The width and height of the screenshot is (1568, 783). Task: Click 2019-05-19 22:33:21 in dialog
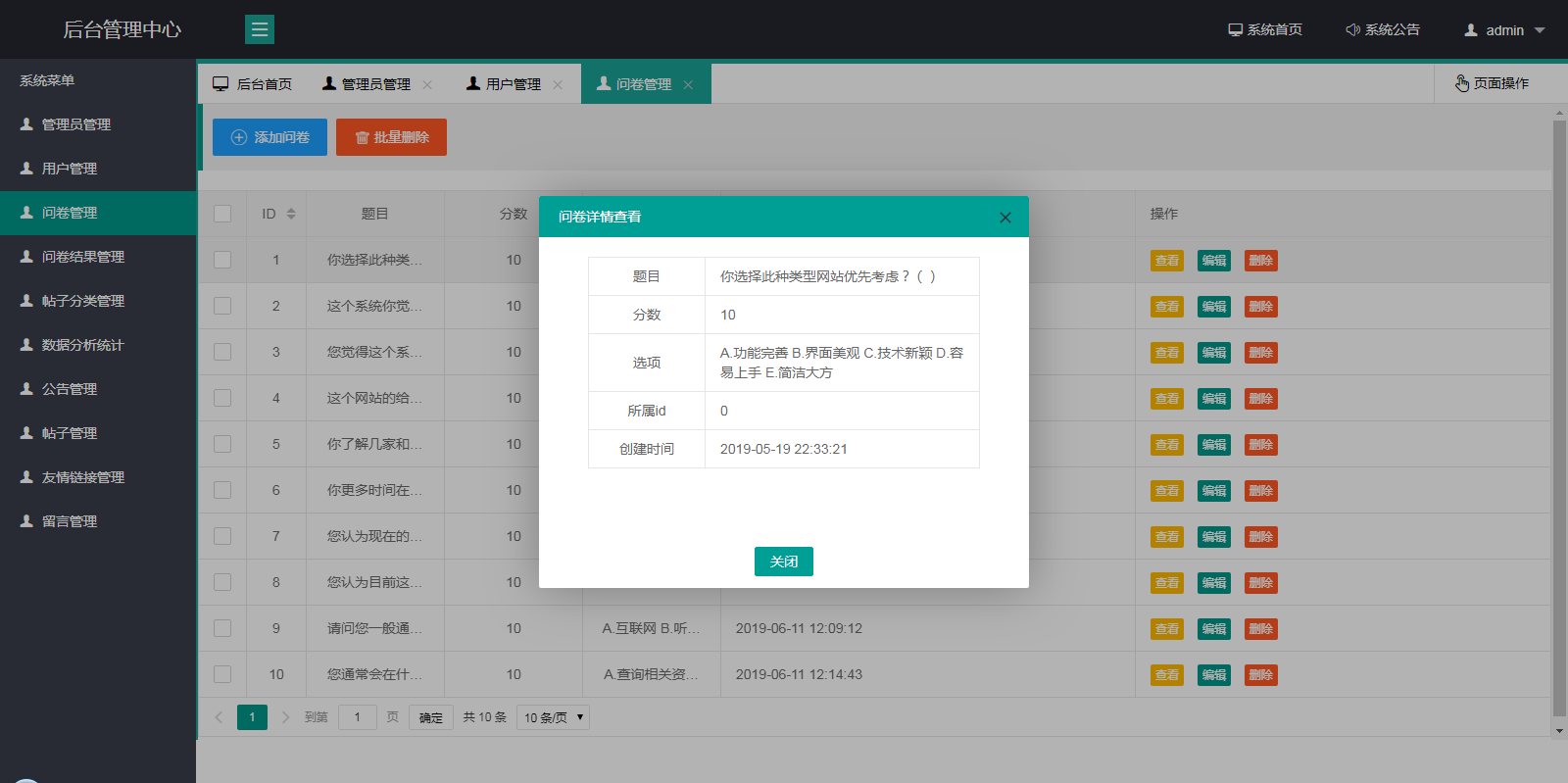coord(784,449)
